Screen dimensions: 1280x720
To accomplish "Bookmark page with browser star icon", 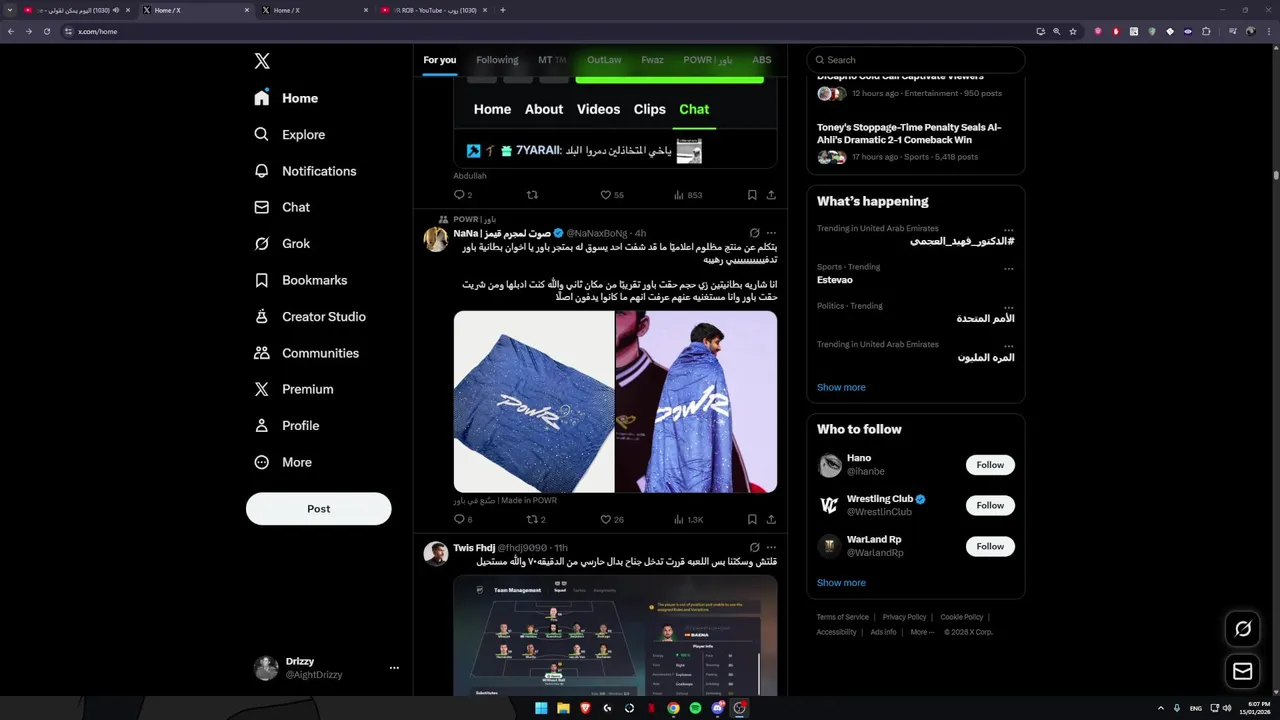I will pyautogui.click(x=1073, y=31).
